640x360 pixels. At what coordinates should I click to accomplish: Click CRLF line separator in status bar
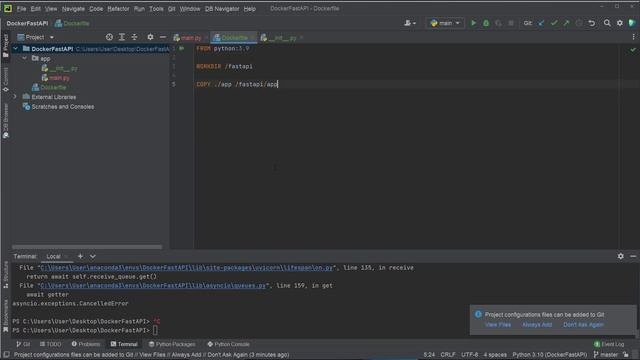(448, 355)
